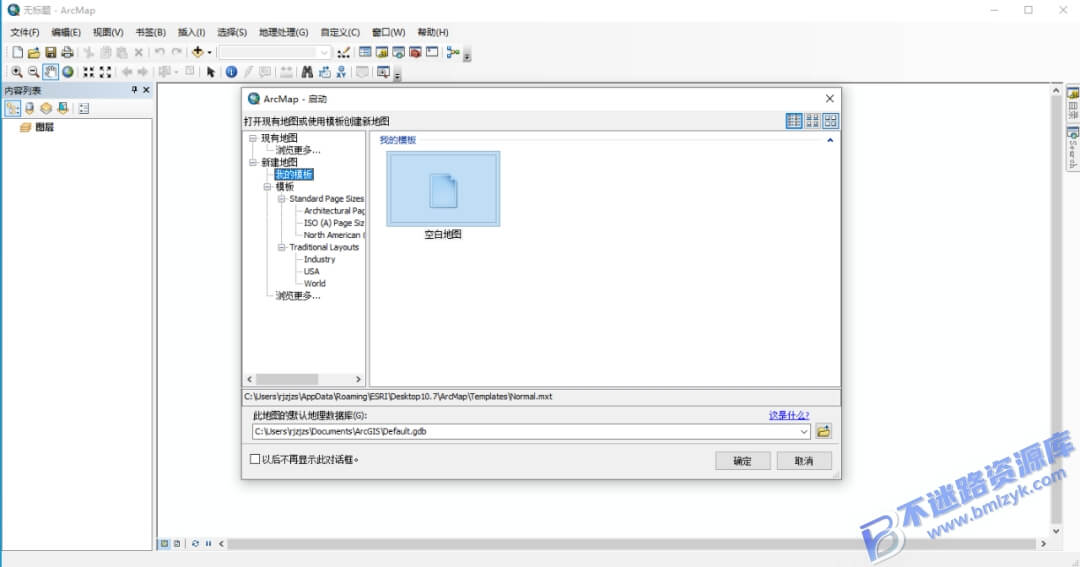Viewport: 1080px width, 567px height.
Task: Click the New map document icon
Action: pos(17,52)
